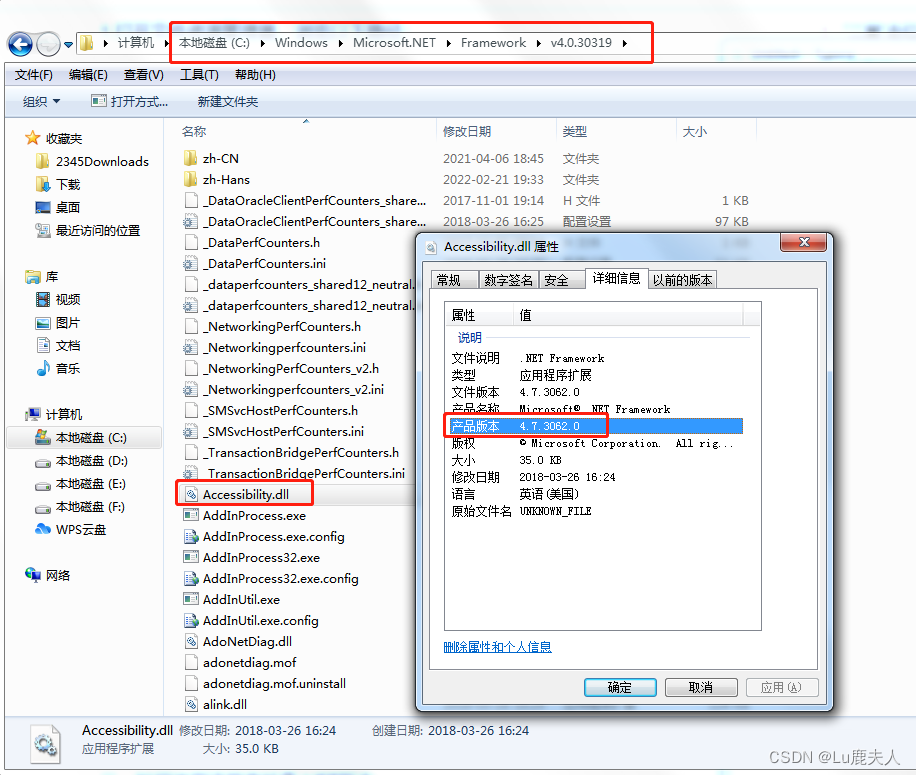Viewport: 916px width, 775px height.
Task: Open the WPS云盘 cloud icon
Action: coord(43,530)
